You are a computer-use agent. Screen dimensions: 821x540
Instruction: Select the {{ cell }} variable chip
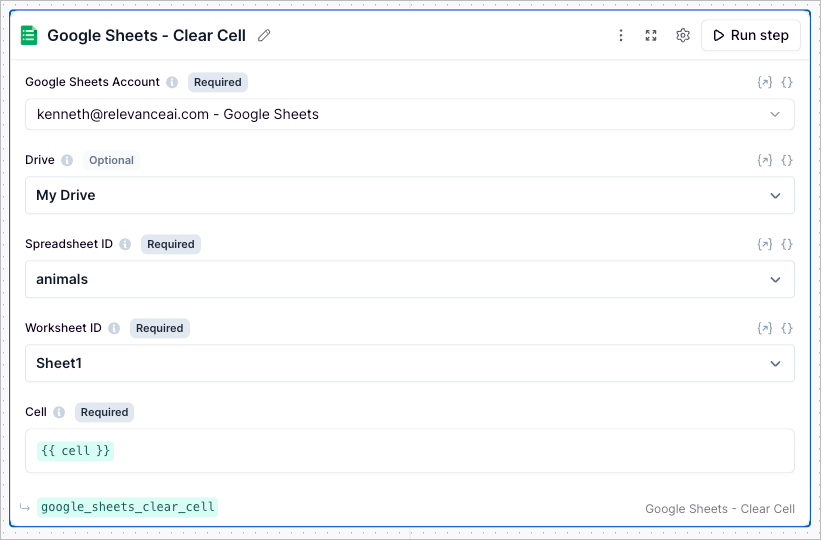click(x=75, y=451)
